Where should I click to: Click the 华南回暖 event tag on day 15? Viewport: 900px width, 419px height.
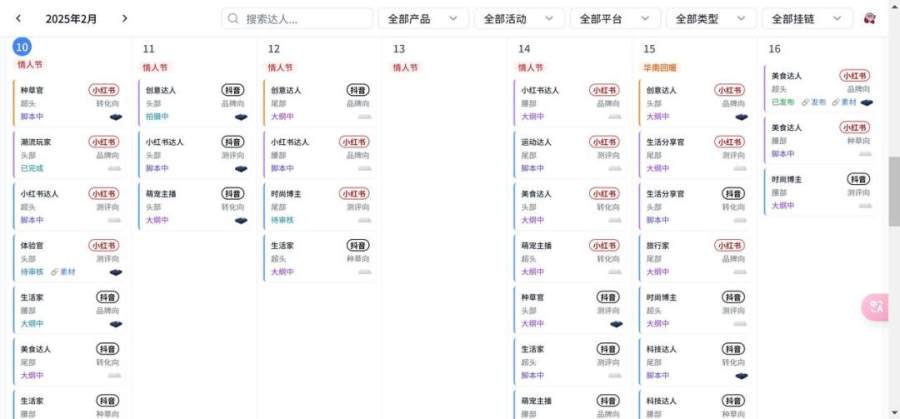[659, 67]
